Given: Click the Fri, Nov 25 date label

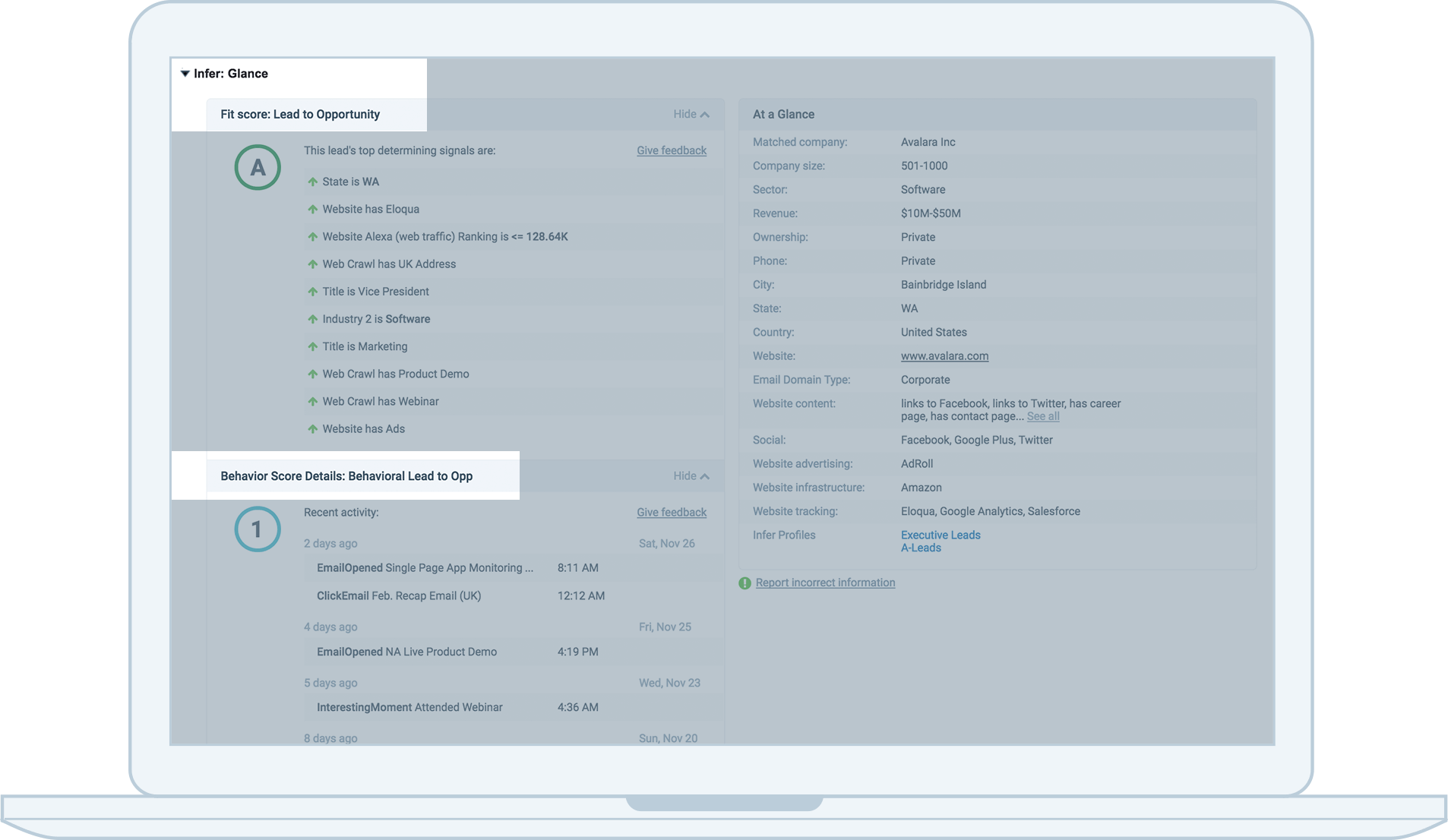Looking at the screenshot, I should pyautogui.click(x=665, y=627).
